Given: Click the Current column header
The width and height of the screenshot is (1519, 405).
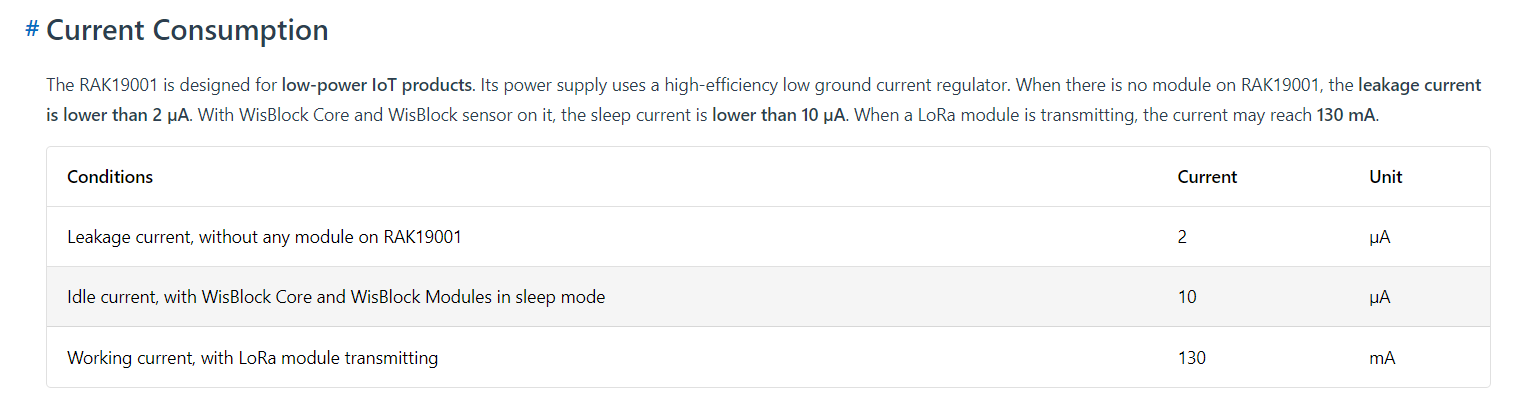Looking at the screenshot, I should [x=1207, y=177].
